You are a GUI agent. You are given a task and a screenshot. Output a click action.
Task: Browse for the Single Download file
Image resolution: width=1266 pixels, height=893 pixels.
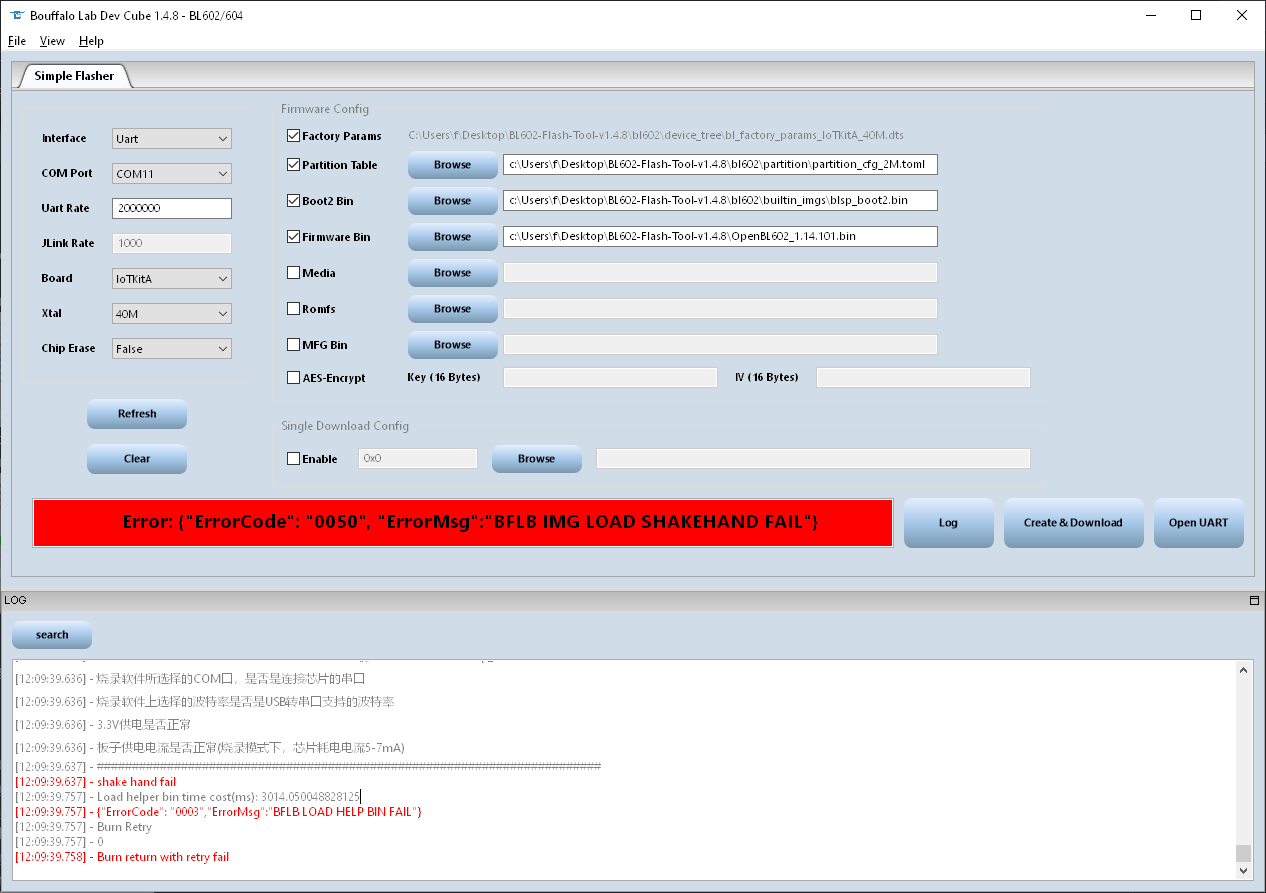pyautogui.click(x=536, y=459)
